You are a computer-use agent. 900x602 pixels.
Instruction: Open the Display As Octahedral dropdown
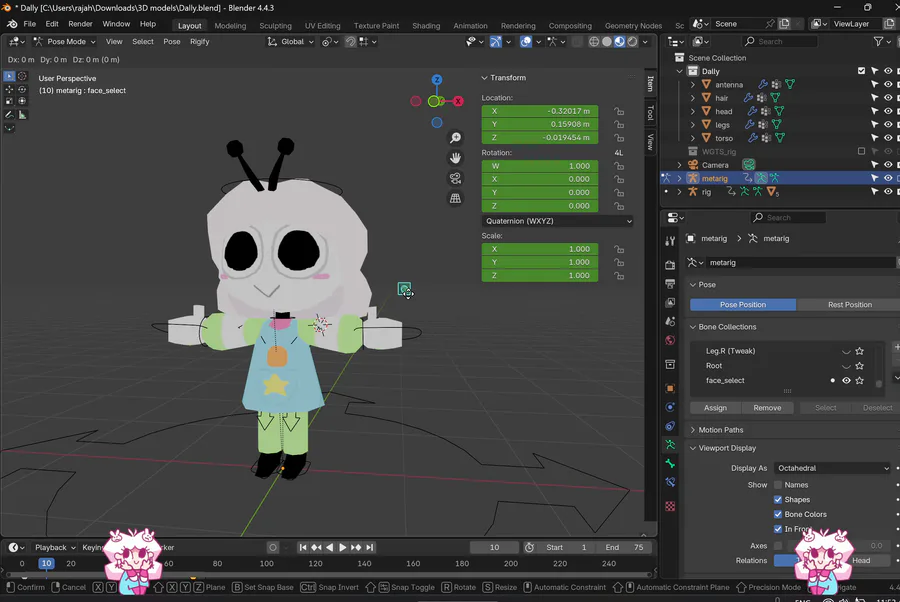click(x=832, y=468)
